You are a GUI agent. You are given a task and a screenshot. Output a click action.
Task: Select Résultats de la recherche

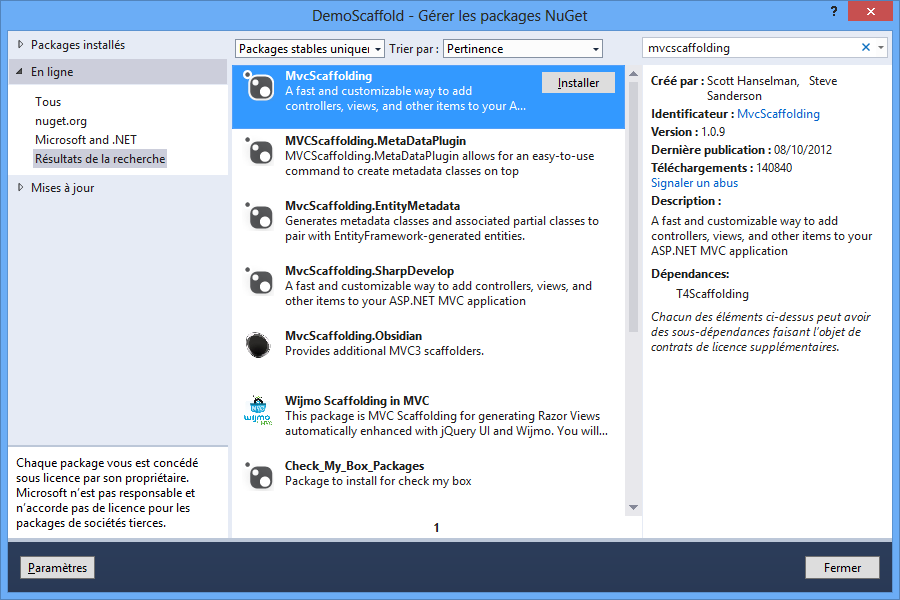click(x=100, y=158)
